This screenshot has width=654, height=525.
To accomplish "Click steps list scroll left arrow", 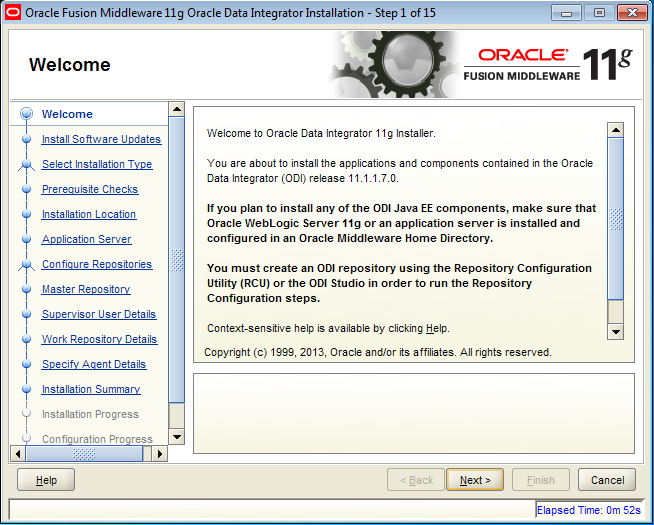I will [18, 453].
